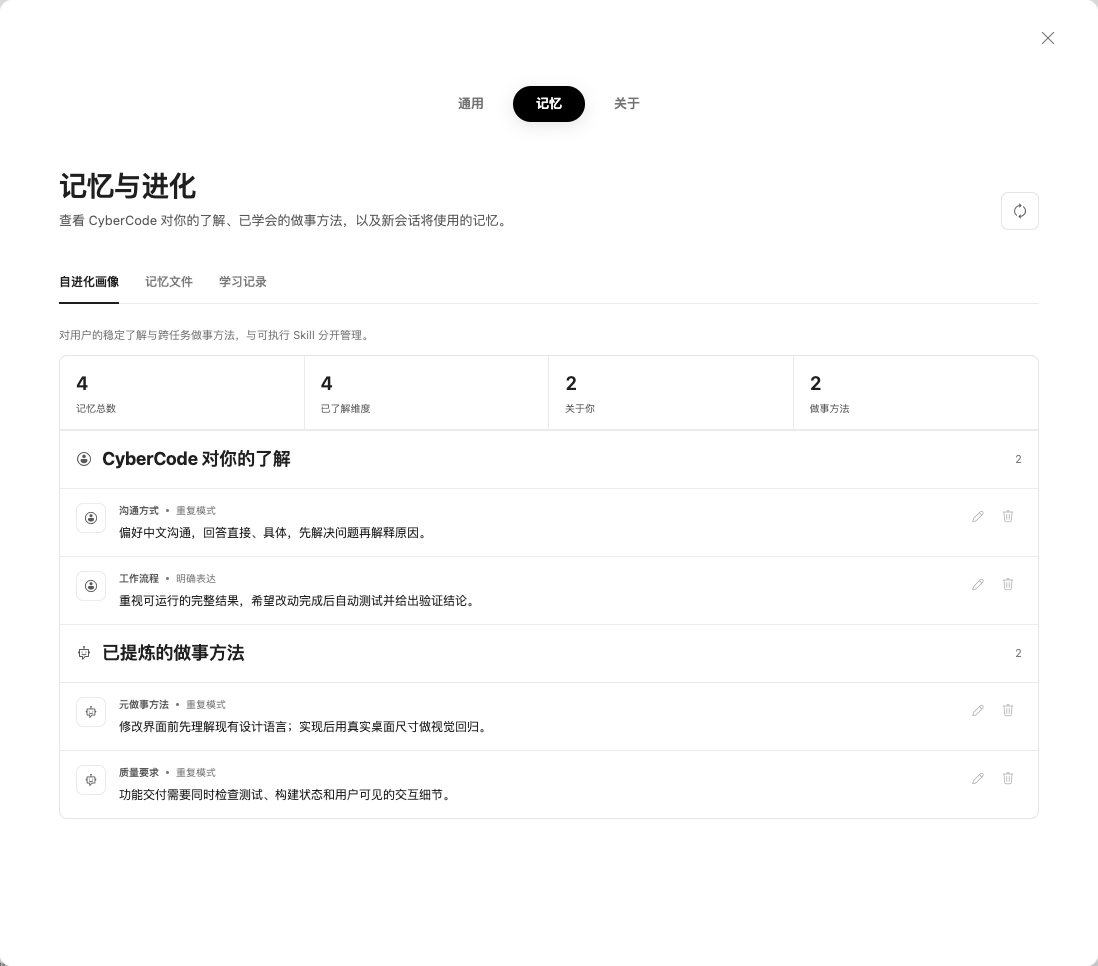Click the person icon in CyberCode 对你的了解 header
The width and height of the screenshot is (1098, 966).
84,459
